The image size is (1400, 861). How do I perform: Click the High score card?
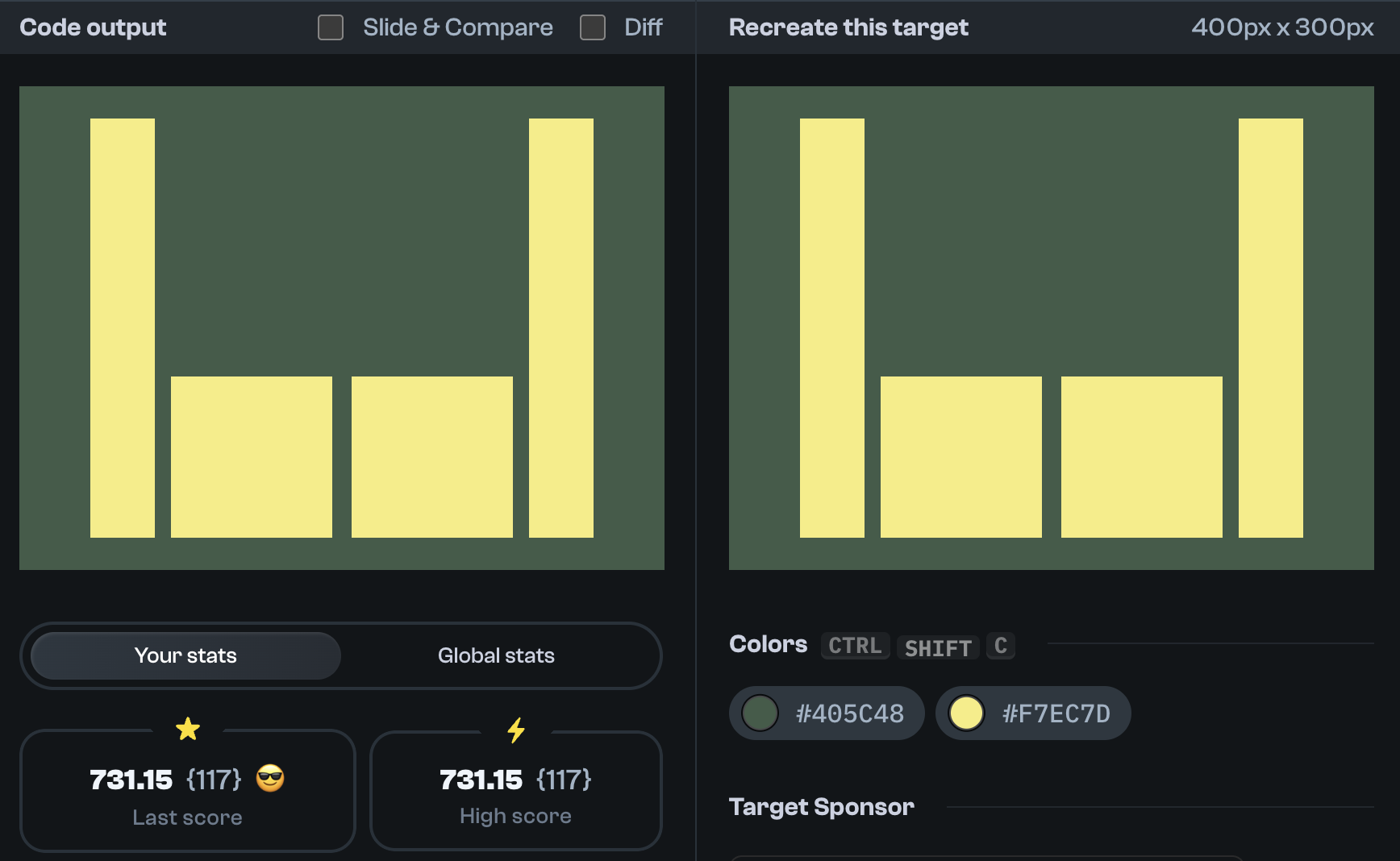pyautogui.click(x=516, y=791)
